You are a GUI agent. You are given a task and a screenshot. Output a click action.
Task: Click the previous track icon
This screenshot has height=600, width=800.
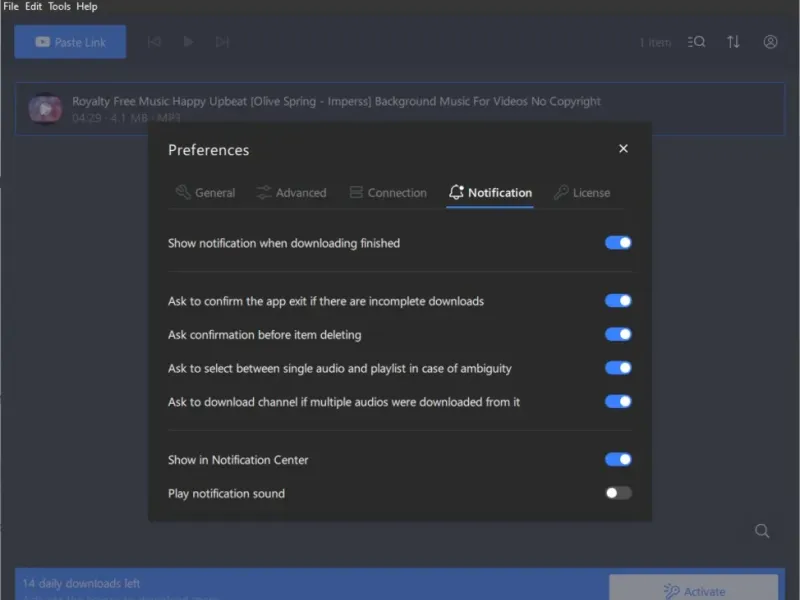154,42
